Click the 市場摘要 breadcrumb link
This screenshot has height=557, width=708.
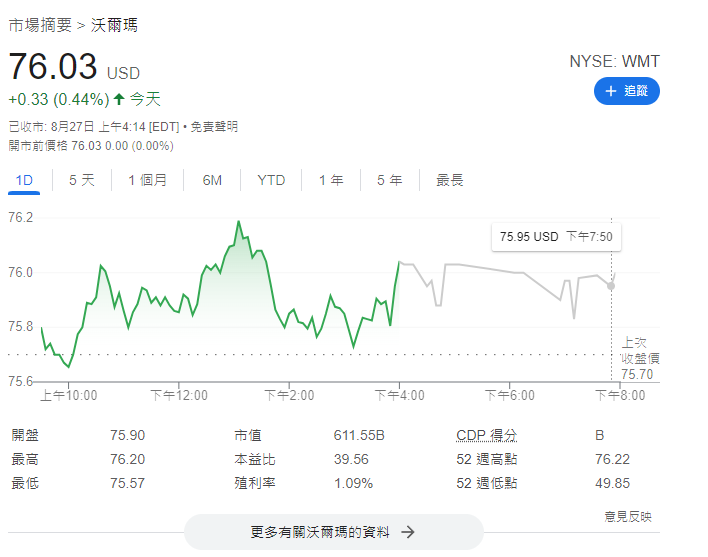(39, 25)
